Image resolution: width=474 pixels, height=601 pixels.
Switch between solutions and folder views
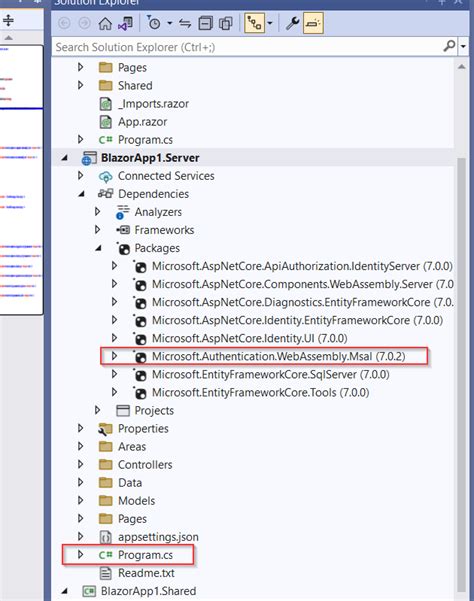pyautogui.click(x=126, y=24)
